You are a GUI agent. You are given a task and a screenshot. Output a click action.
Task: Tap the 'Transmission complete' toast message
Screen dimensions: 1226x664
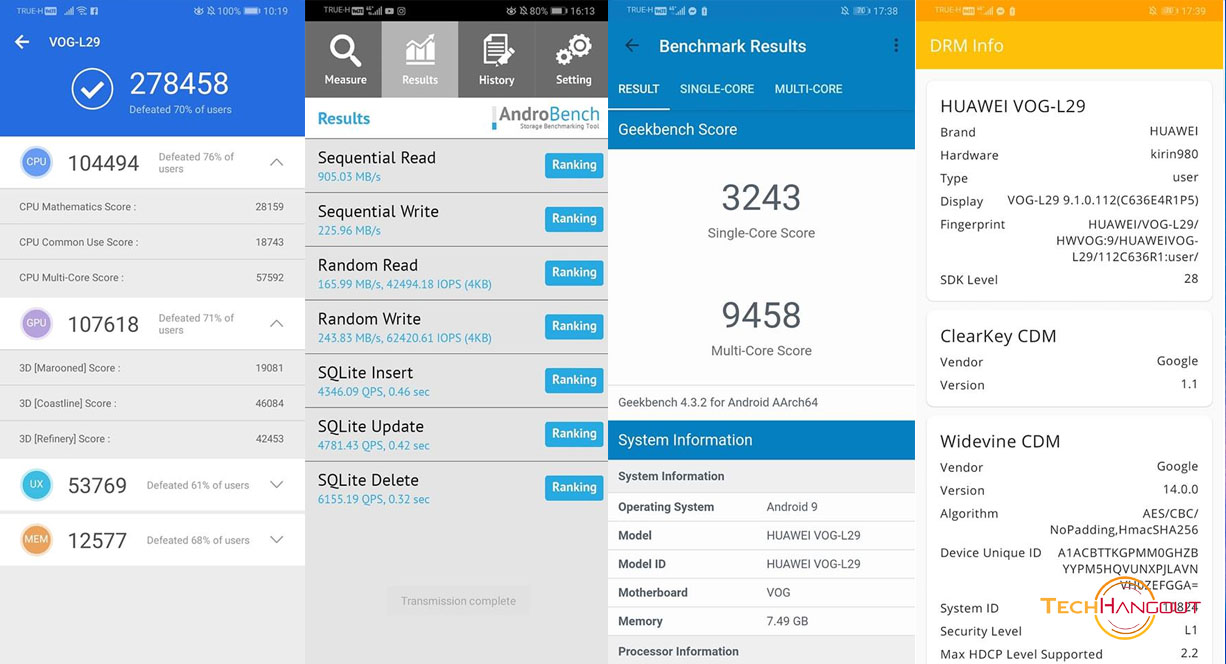coord(458,601)
